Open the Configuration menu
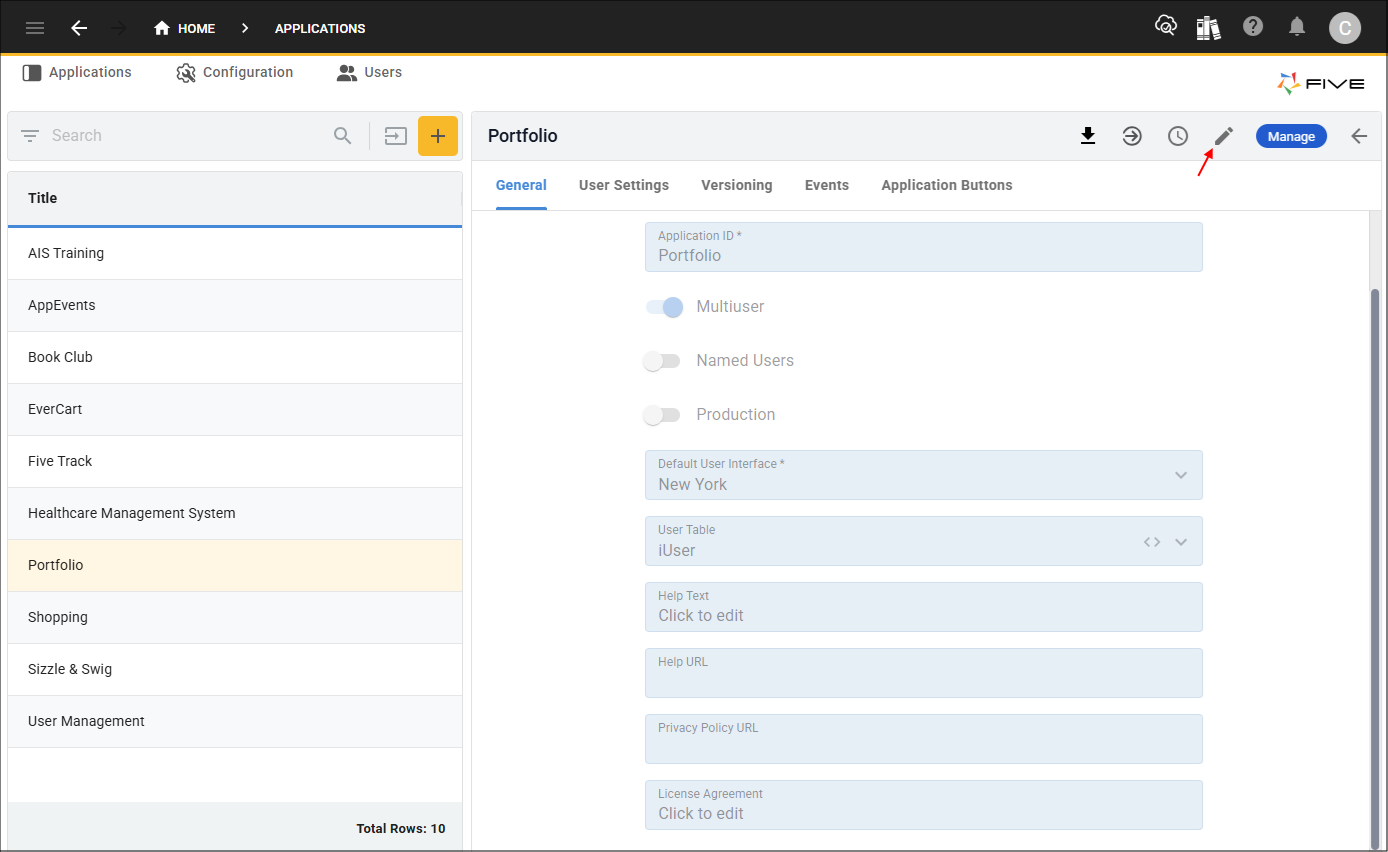 tap(235, 72)
